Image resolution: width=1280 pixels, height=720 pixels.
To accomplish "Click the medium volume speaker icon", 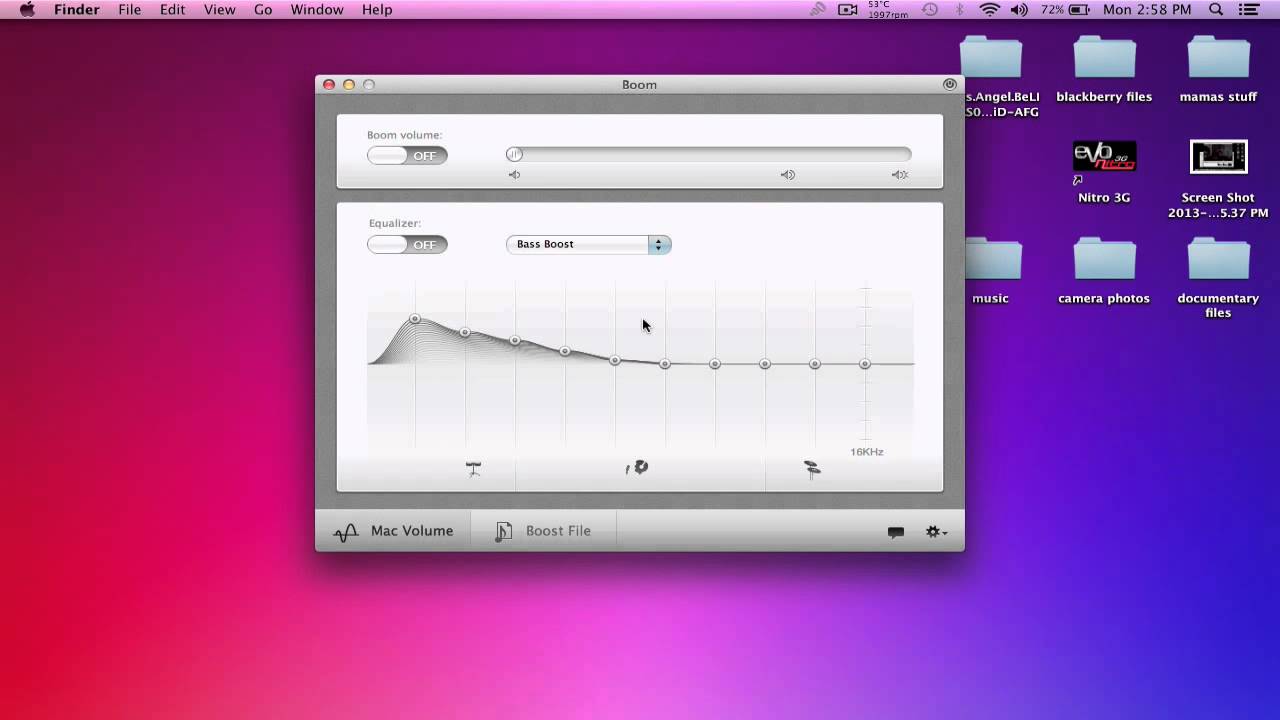I will [x=788, y=175].
